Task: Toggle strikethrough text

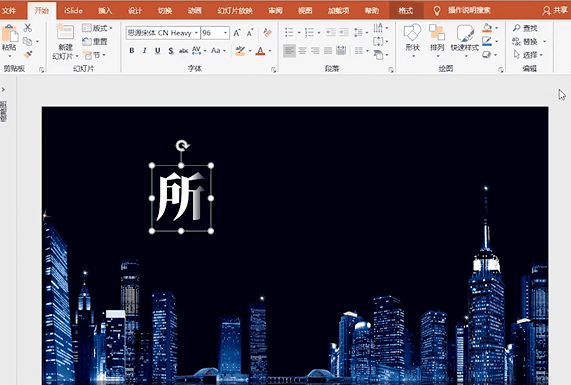Action: point(183,51)
